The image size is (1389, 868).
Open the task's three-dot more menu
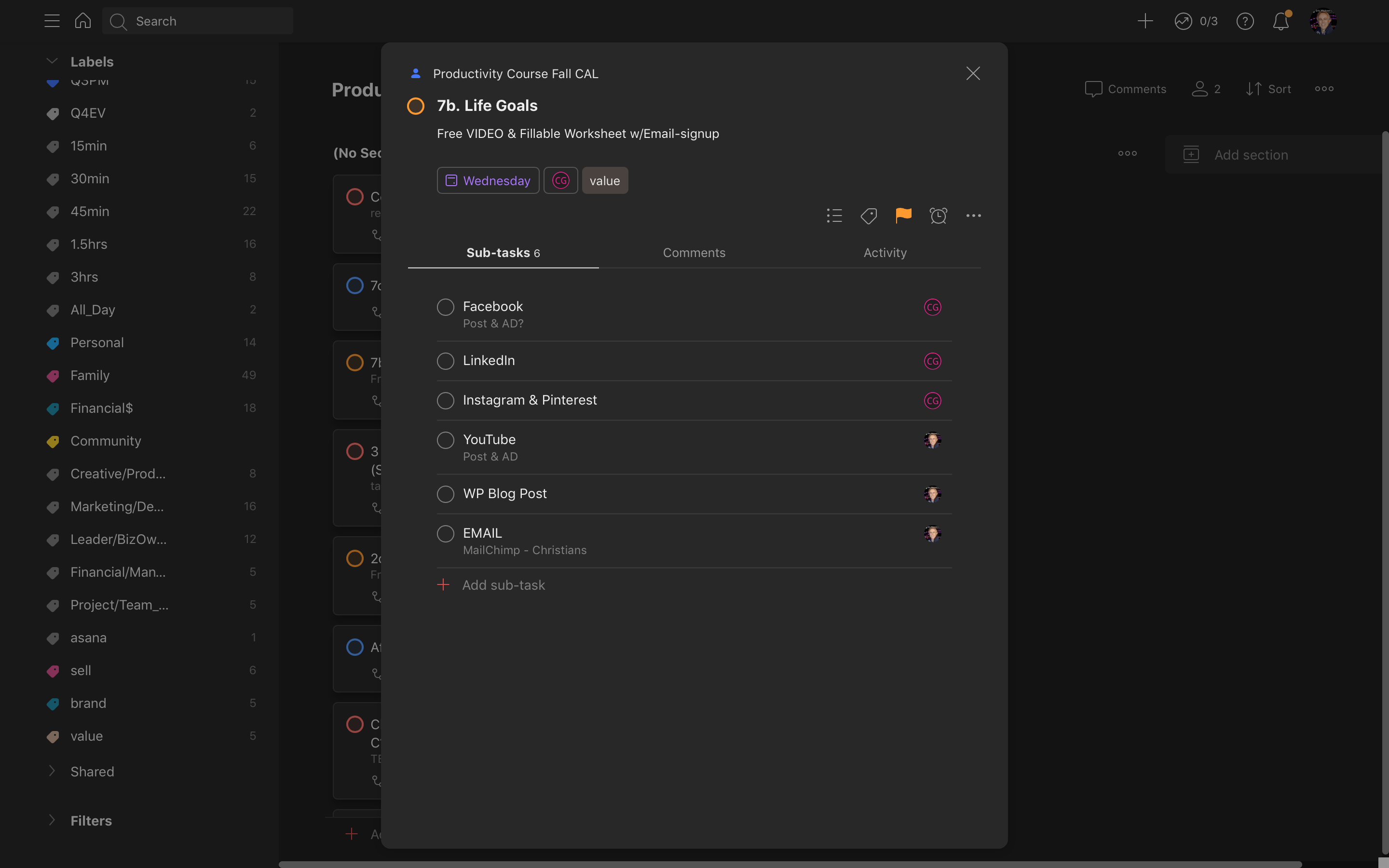[x=973, y=215]
